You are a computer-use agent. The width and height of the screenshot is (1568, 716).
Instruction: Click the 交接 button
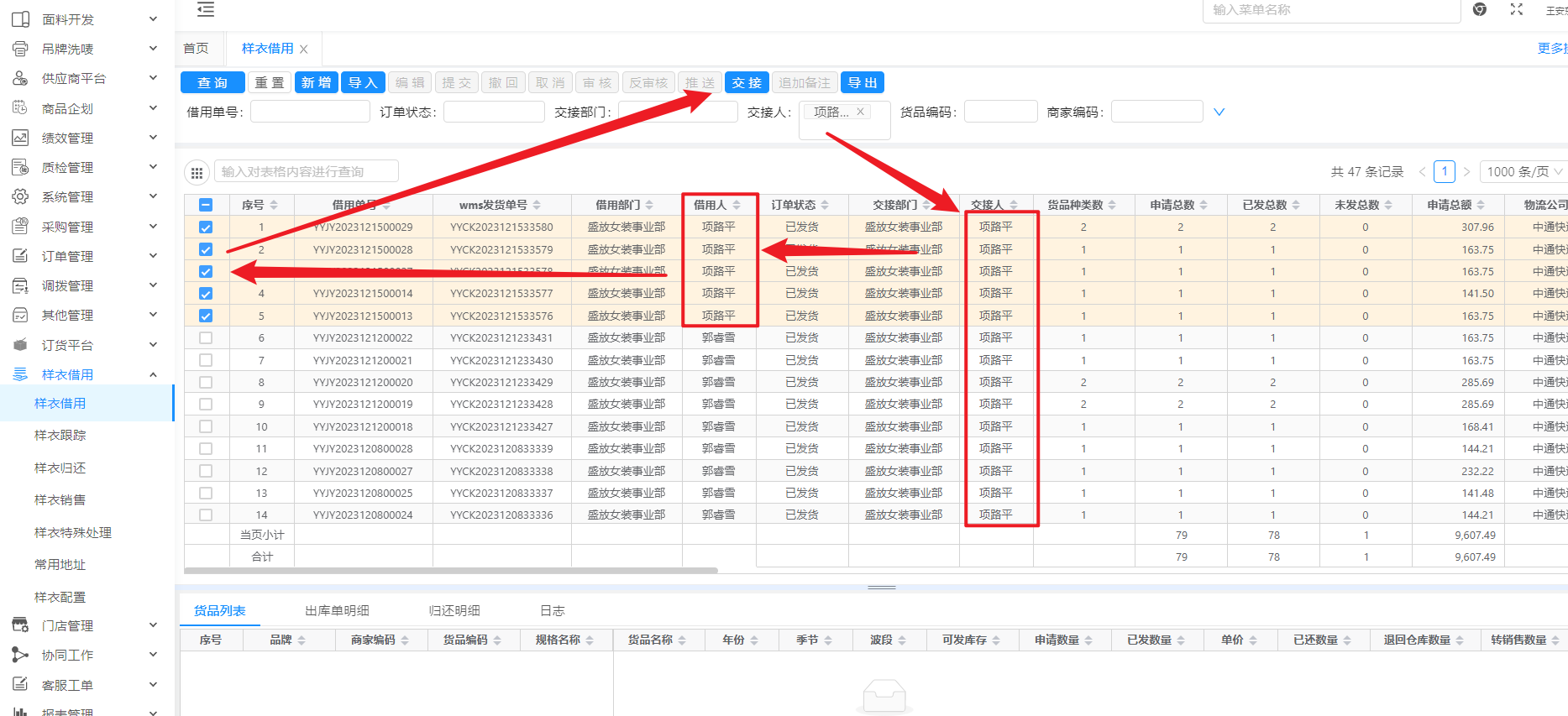click(746, 83)
